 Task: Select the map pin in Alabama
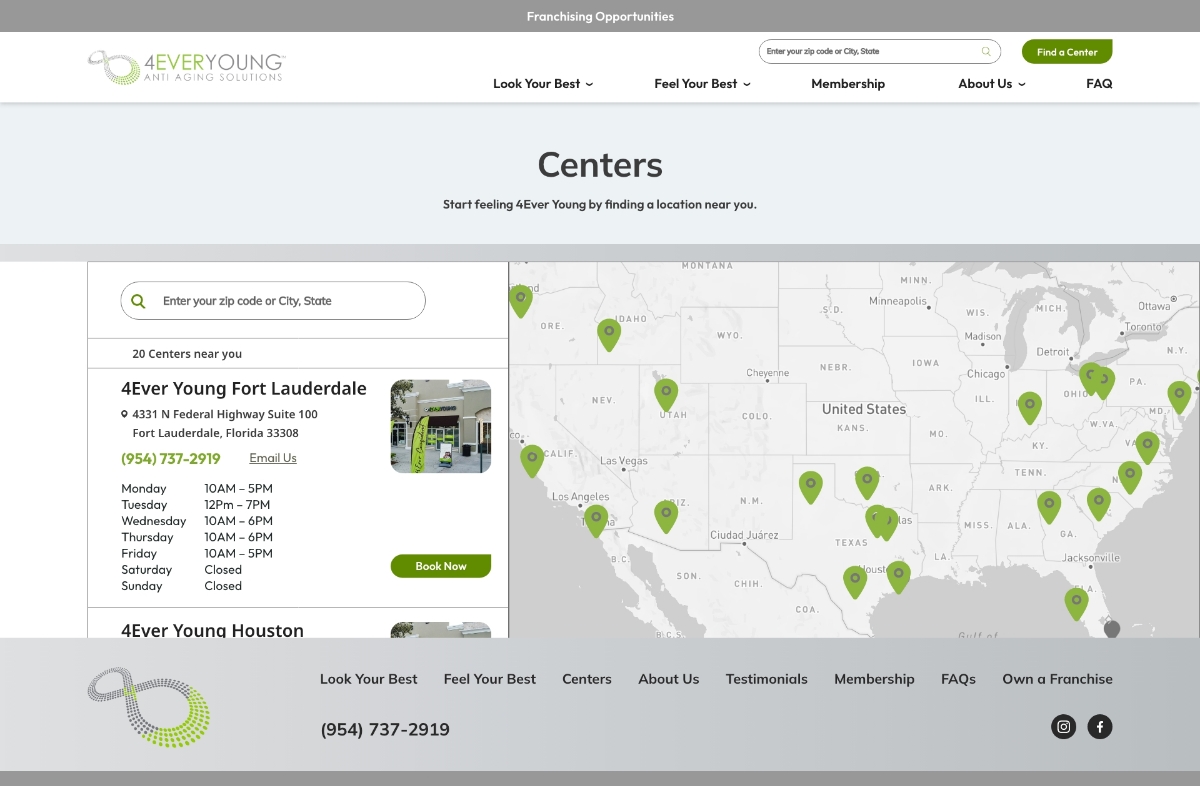tap(1048, 507)
